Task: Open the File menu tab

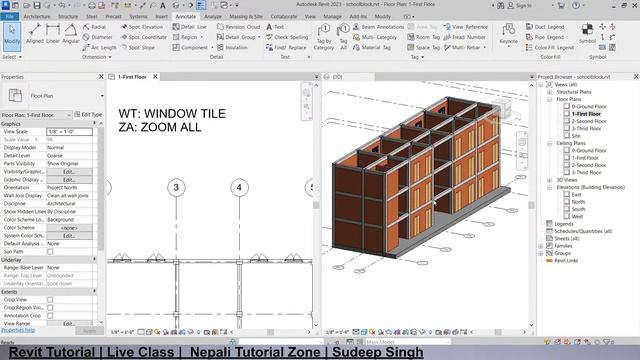Action: tap(9, 16)
